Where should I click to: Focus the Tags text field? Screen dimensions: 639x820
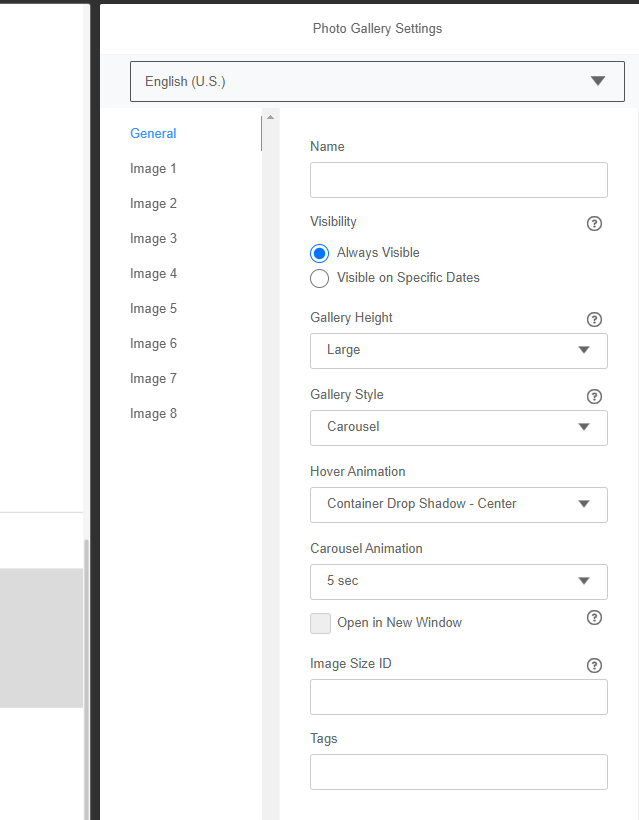(x=458, y=772)
